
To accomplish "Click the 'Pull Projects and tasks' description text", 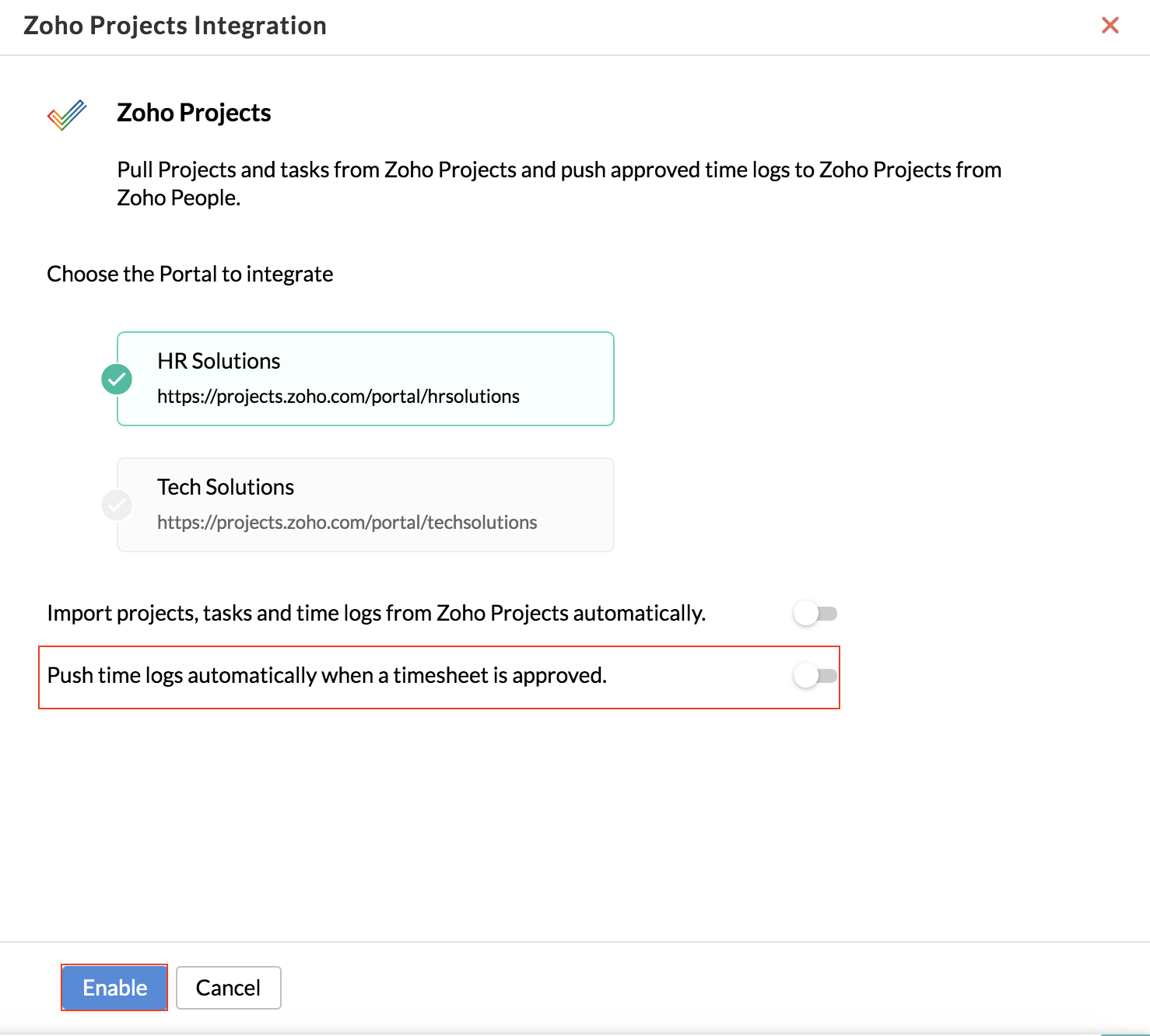I will 559,184.
